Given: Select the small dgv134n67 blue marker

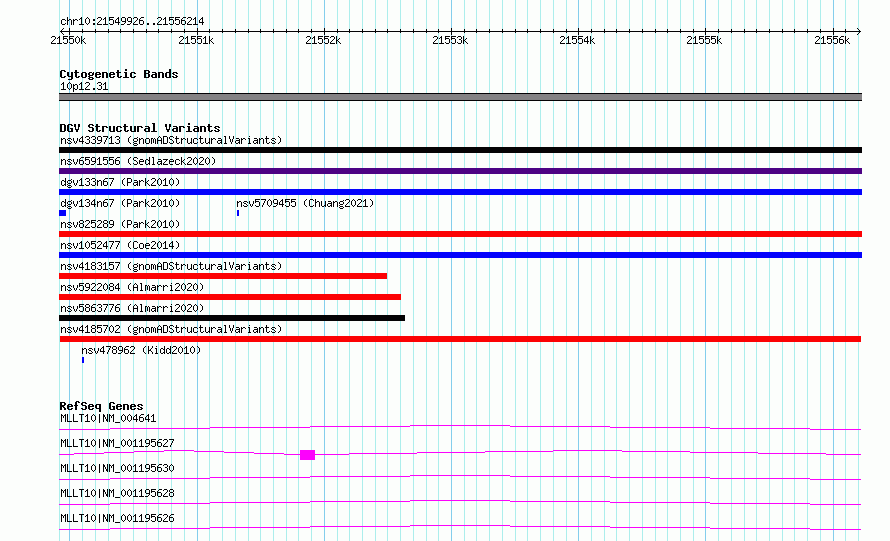Looking at the screenshot, I should pyautogui.click(x=62, y=213).
